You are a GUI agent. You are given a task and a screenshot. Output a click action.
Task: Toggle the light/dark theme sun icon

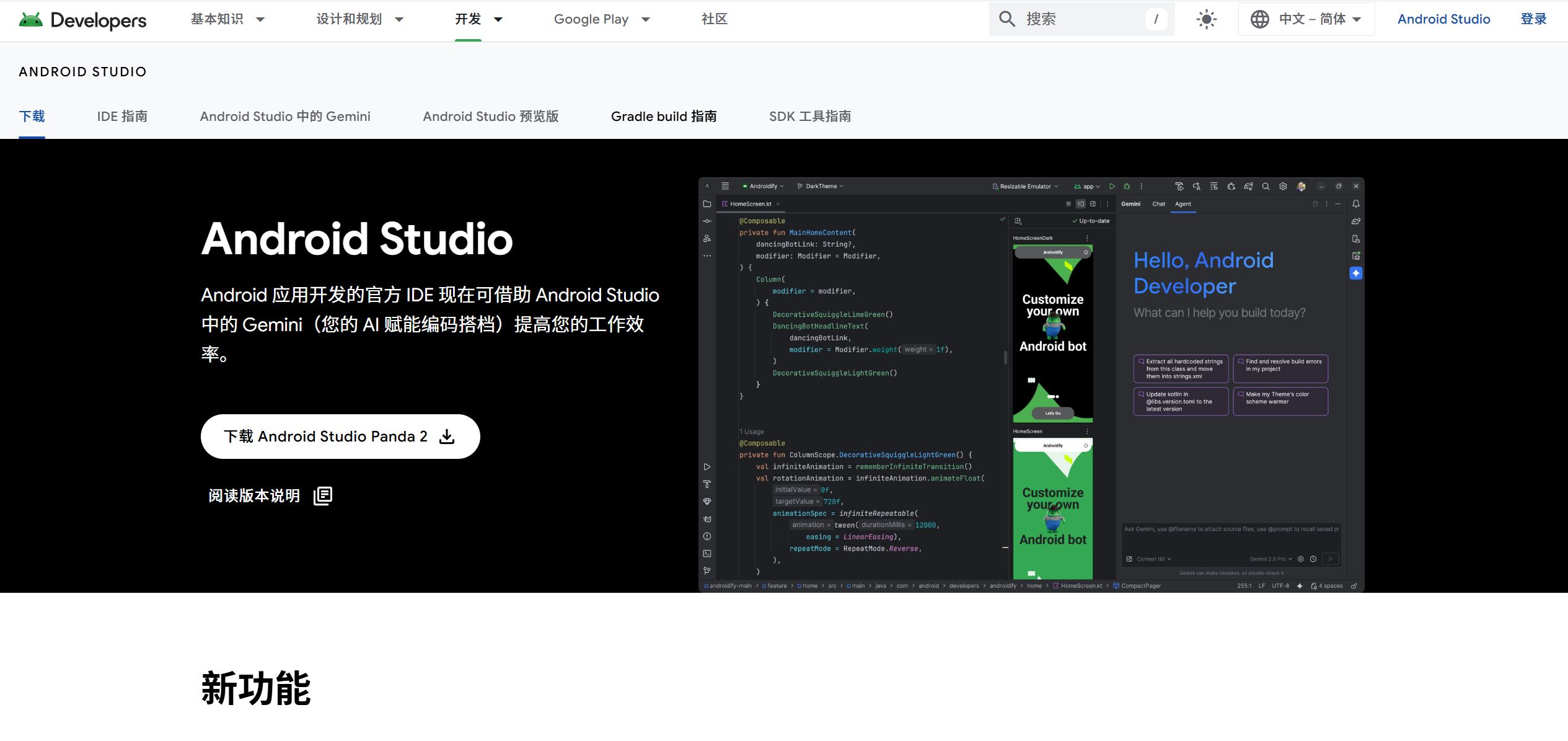pos(1206,19)
